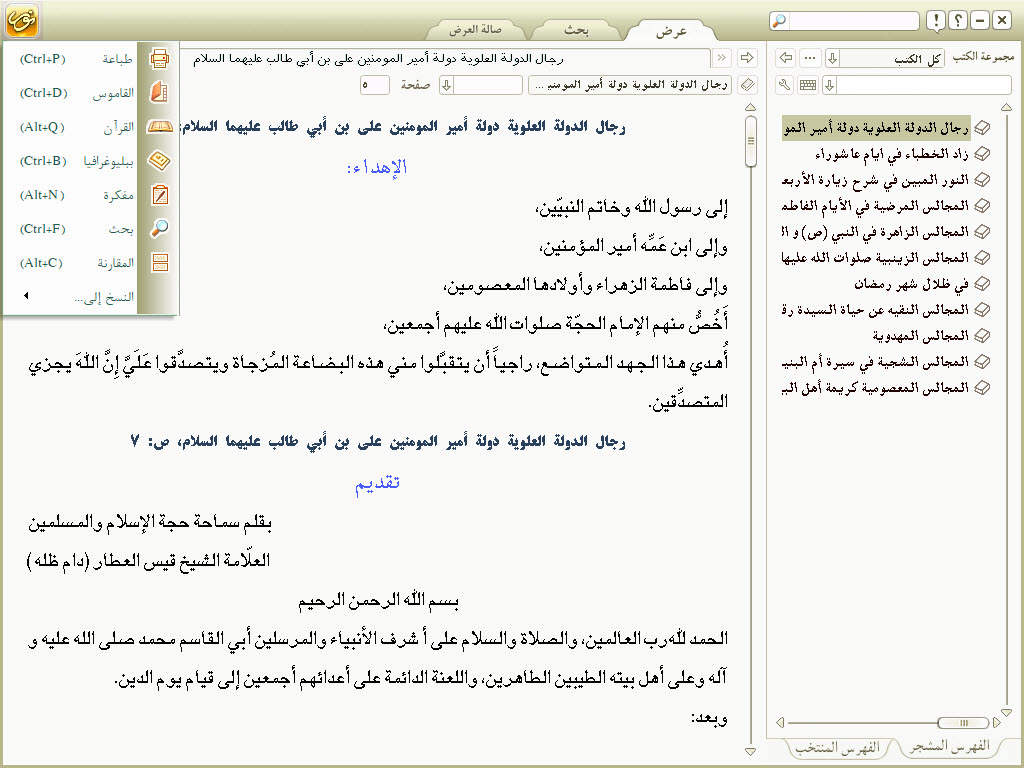
Task: Open the on-screen keyboard icon
Action: (x=807, y=86)
